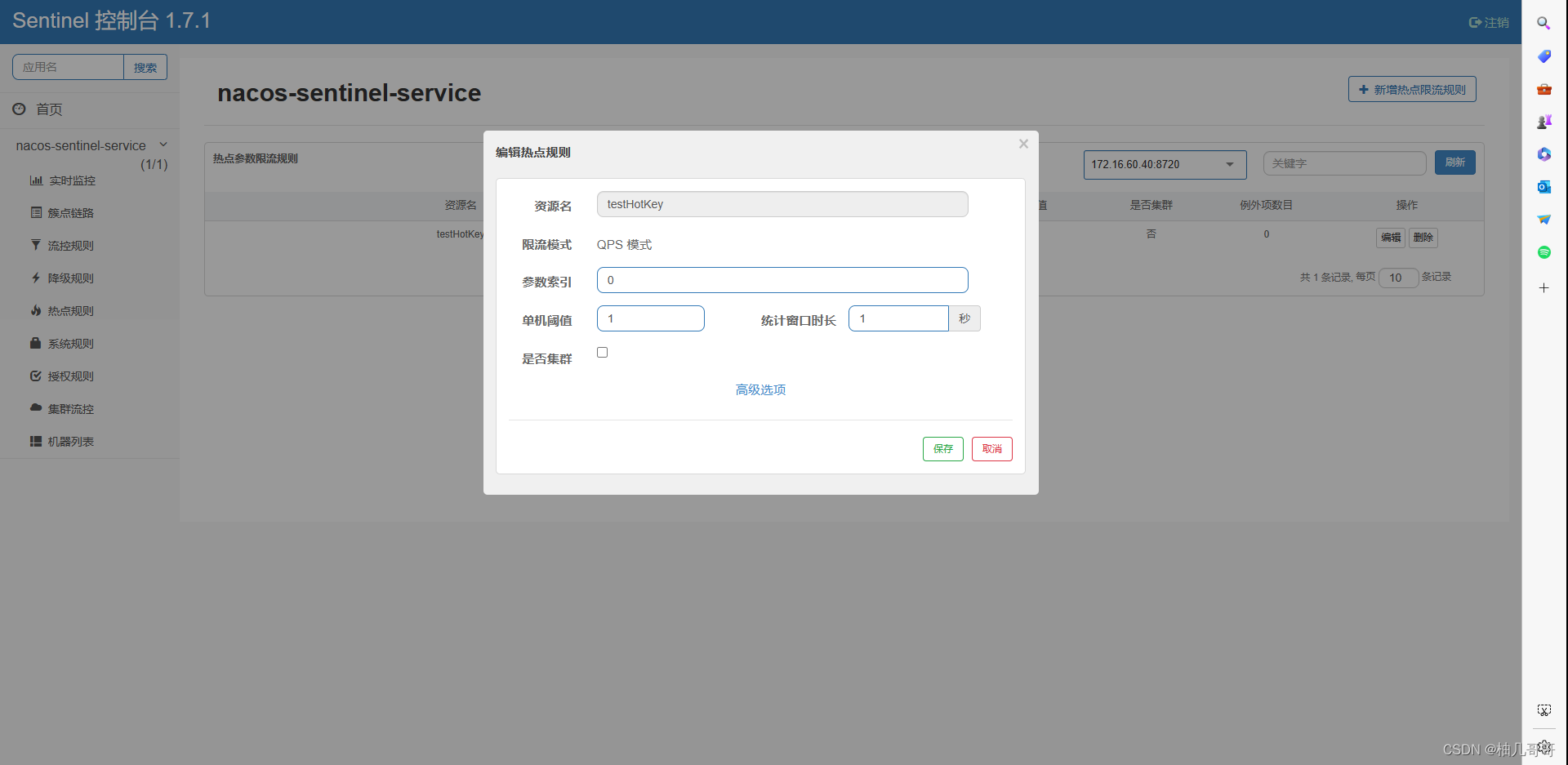The image size is (1568, 765).
Task: Open the chess pieces games icon in sidebar
Action: 1543,122
